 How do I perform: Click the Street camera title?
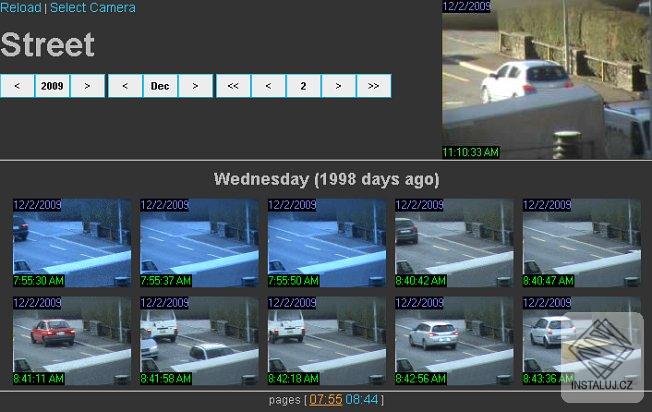[x=47, y=44]
